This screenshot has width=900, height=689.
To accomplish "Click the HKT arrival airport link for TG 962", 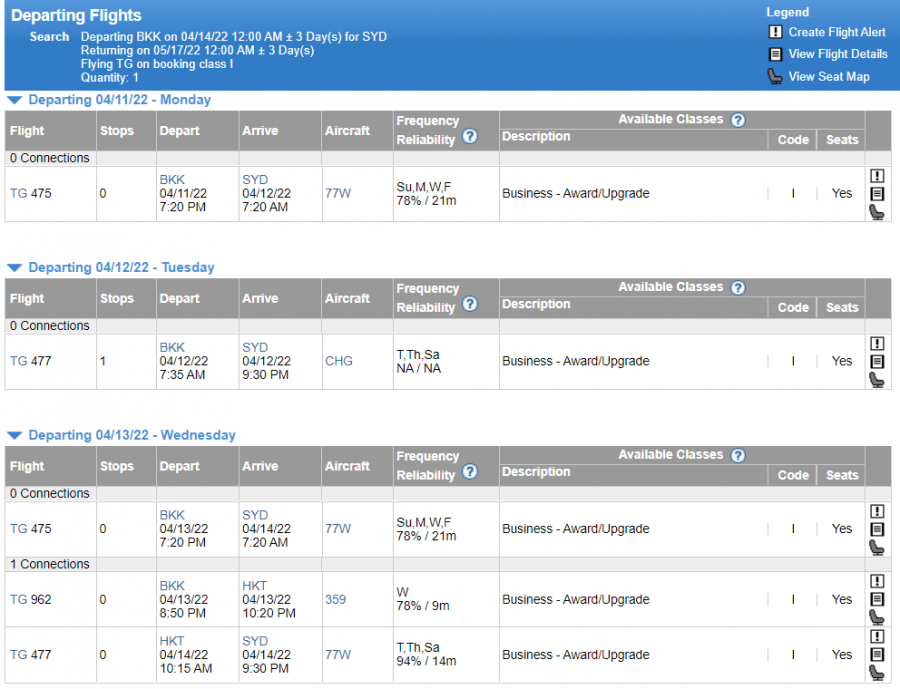I will click(x=254, y=586).
